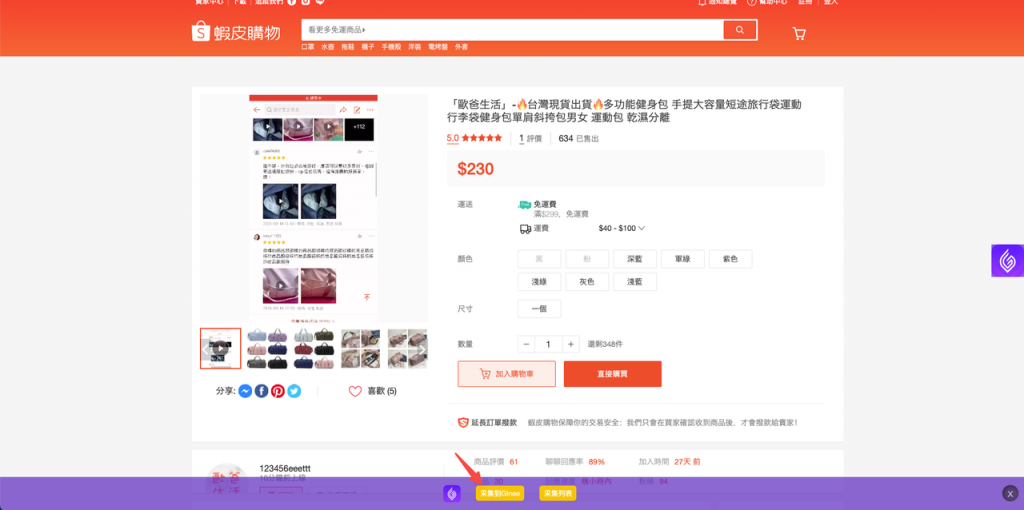Play the video in first thumbnail
1024x510 pixels.
[221, 349]
